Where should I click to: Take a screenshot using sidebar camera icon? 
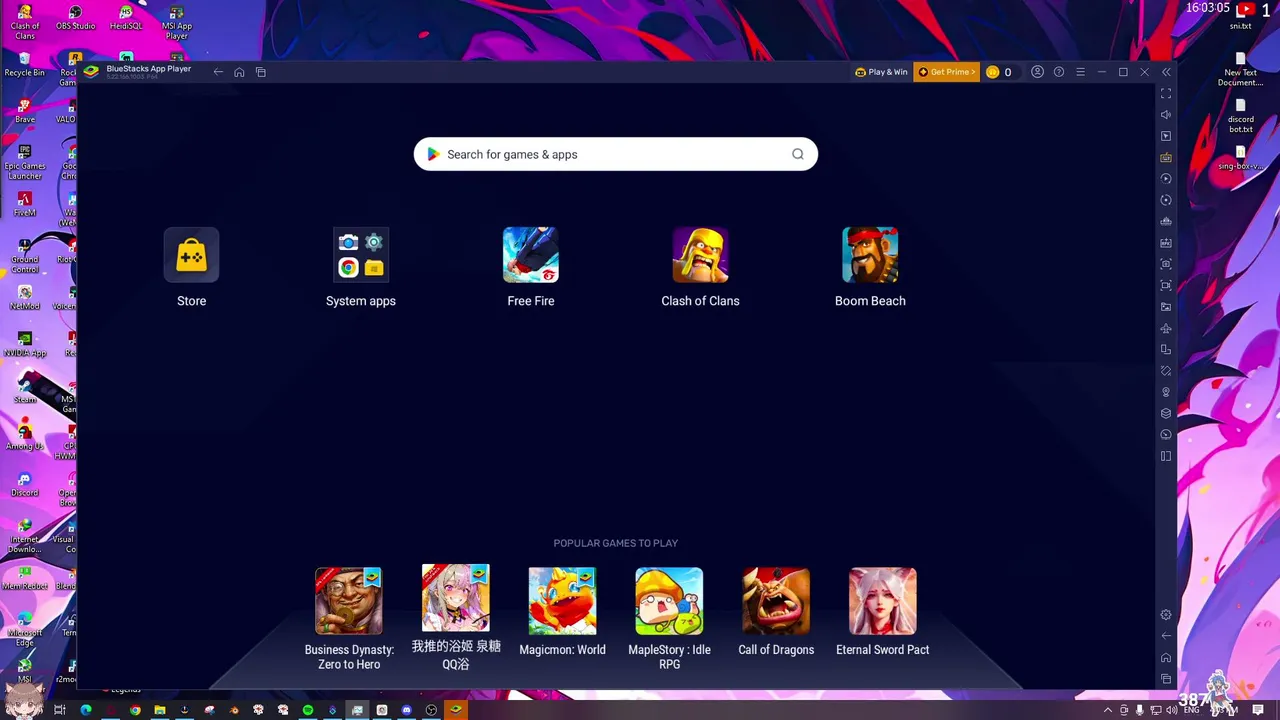coord(1166,264)
